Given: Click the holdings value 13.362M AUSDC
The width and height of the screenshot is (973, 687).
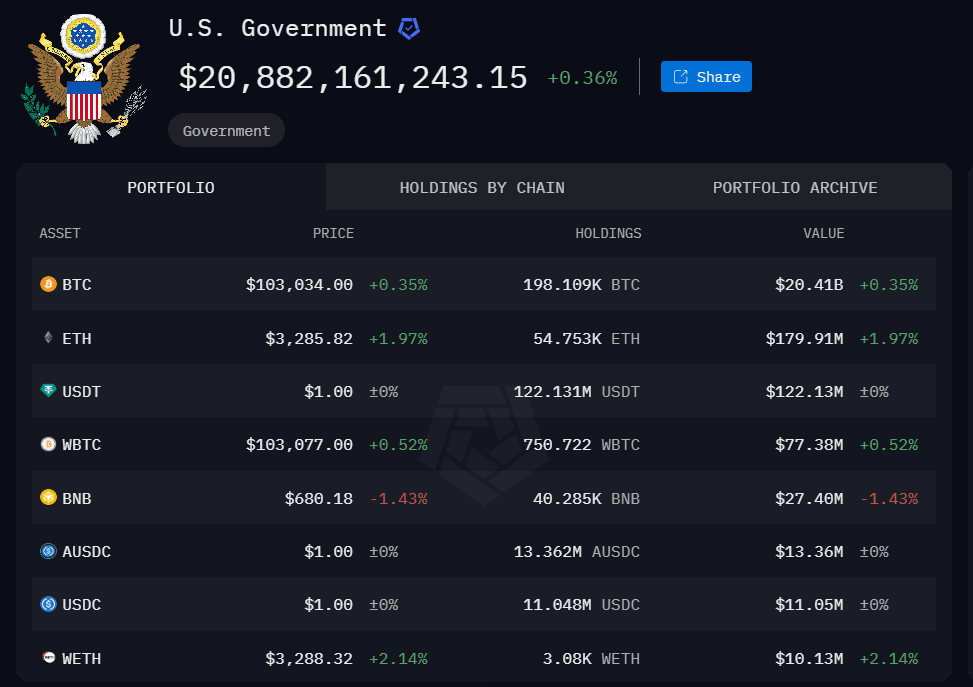Looking at the screenshot, I should tap(576, 552).
